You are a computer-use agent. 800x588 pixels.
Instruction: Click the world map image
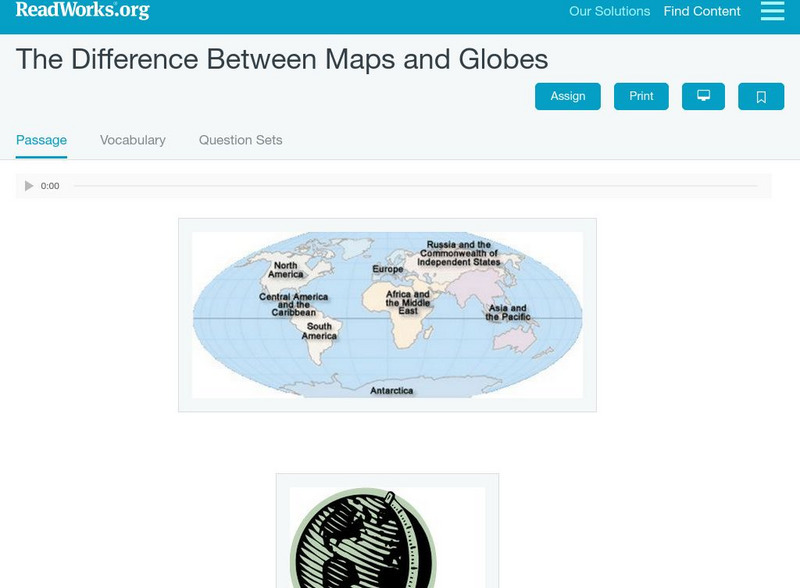387,315
